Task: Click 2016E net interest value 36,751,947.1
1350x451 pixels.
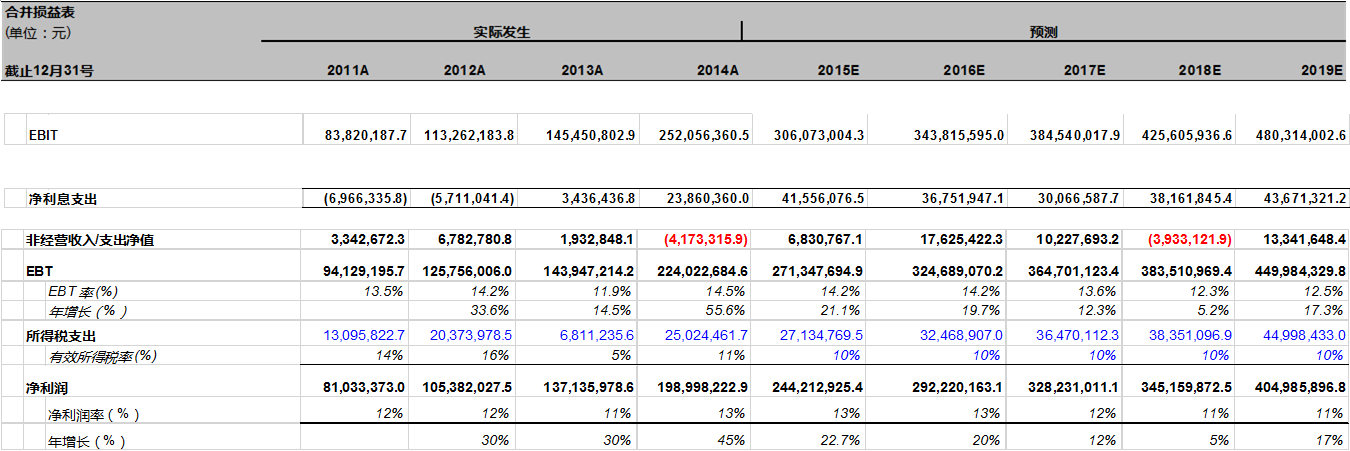Action: 945,199
